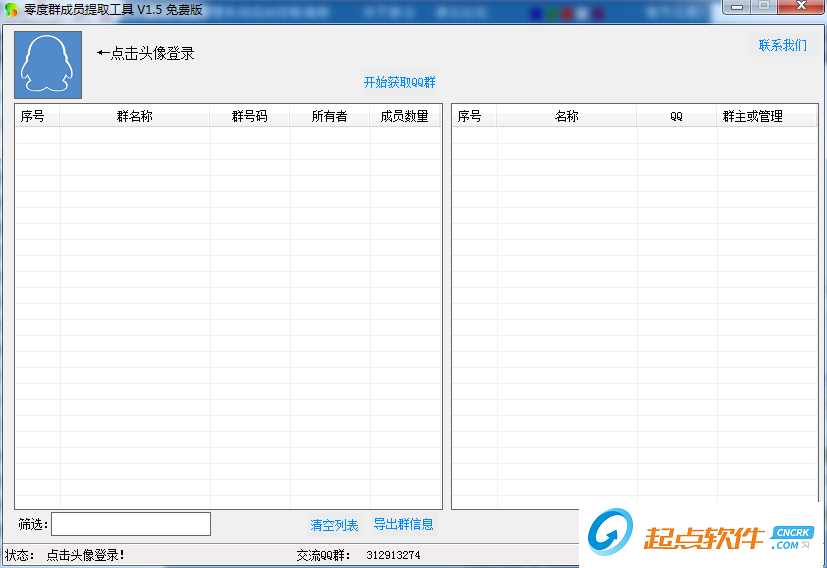
Task: Click the 群号码 column header
Action: (x=249, y=116)
